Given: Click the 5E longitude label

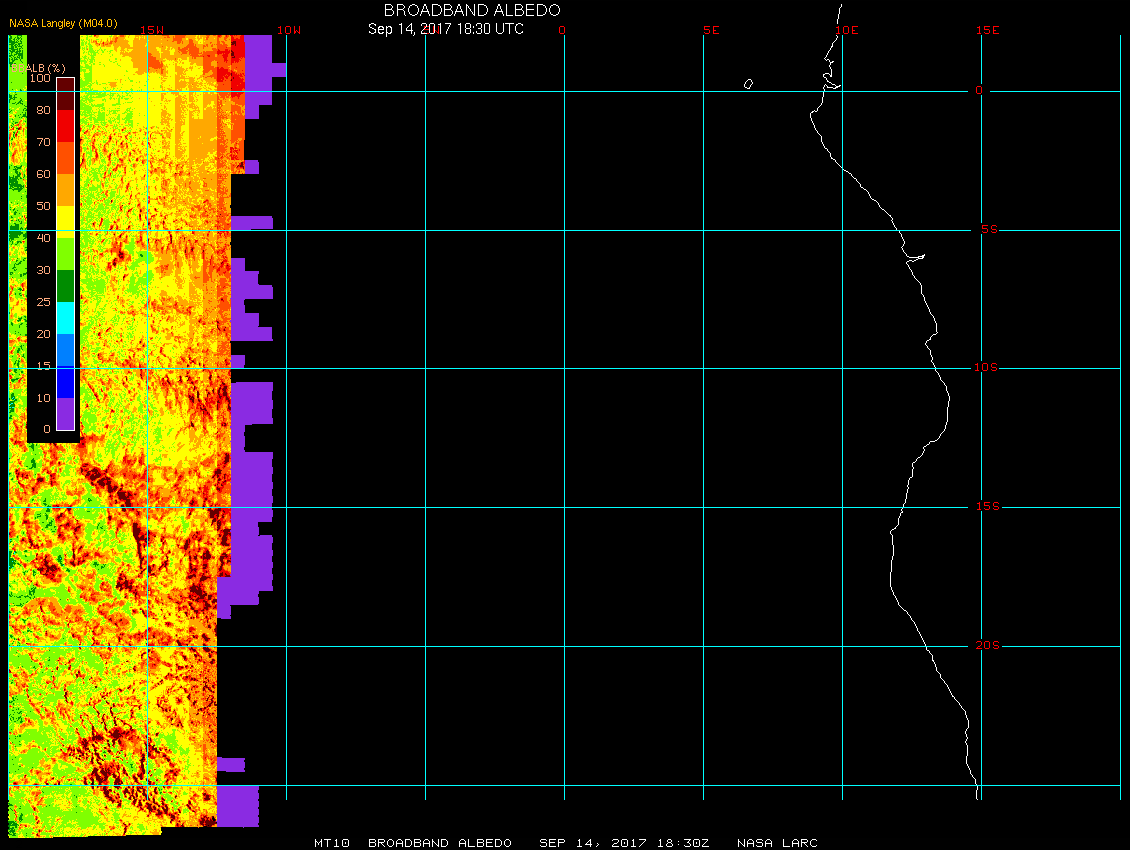Looking at the screenshot, I should (x=711, y=30).
